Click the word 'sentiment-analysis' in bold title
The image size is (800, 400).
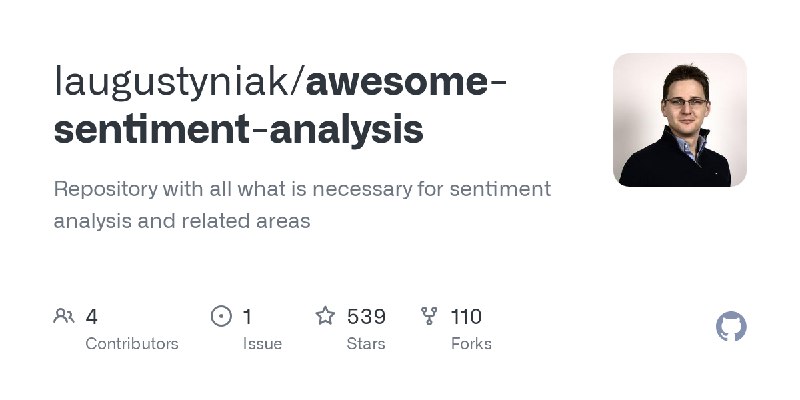point(238,130)
